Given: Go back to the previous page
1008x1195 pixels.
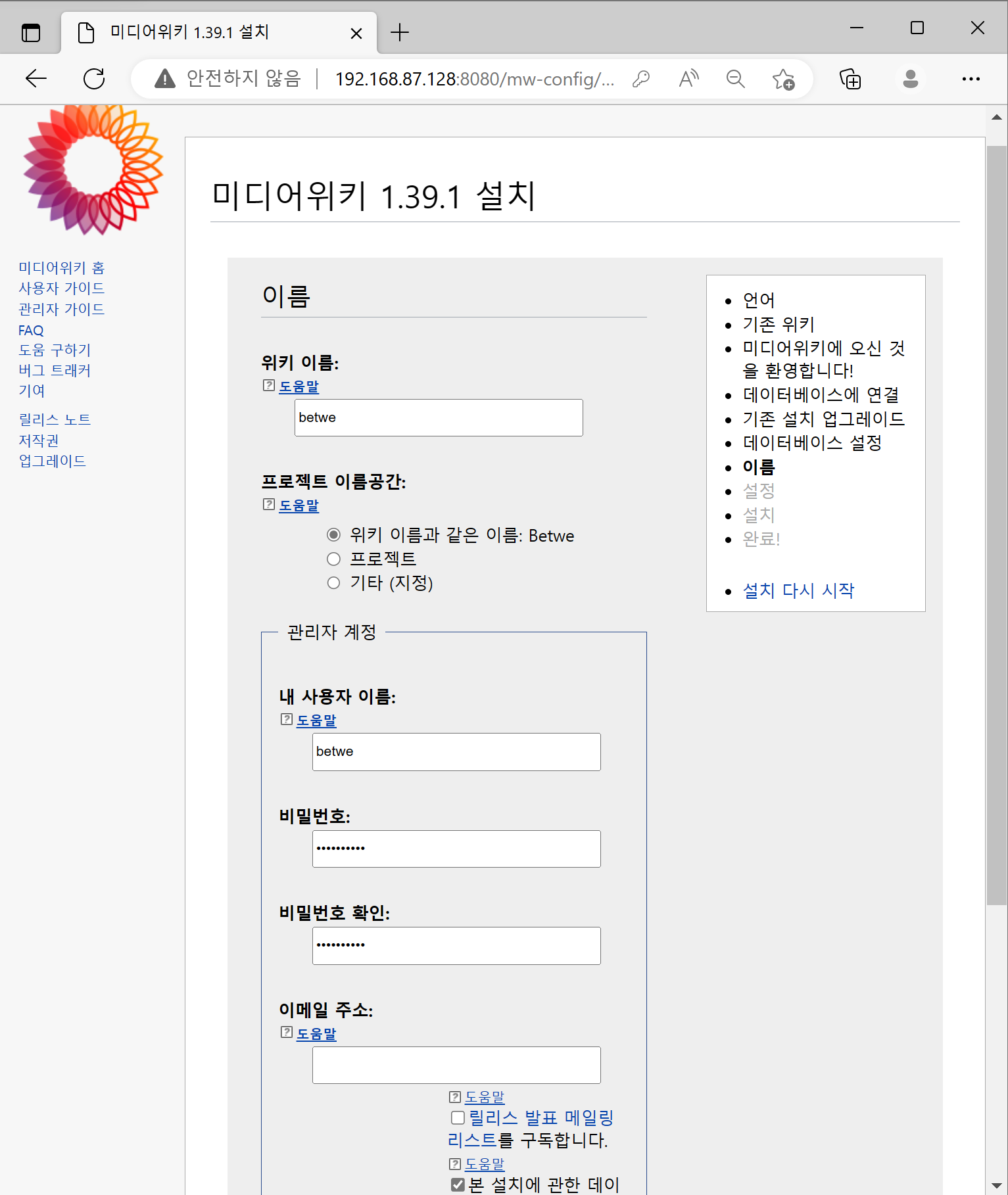Looking at the screenshot, I should coord(36,79).
